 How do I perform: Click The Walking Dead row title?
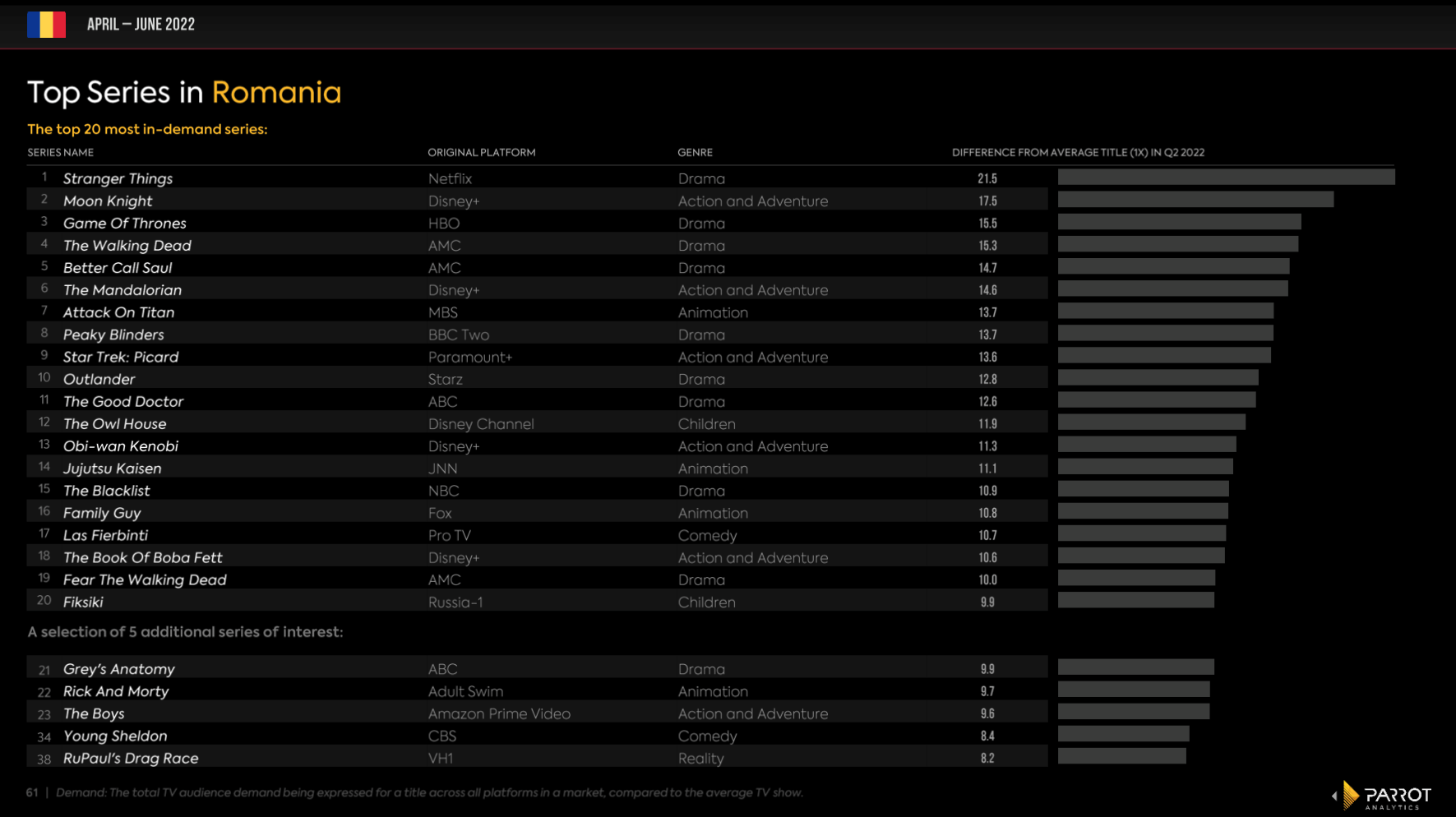click(127, 245)
